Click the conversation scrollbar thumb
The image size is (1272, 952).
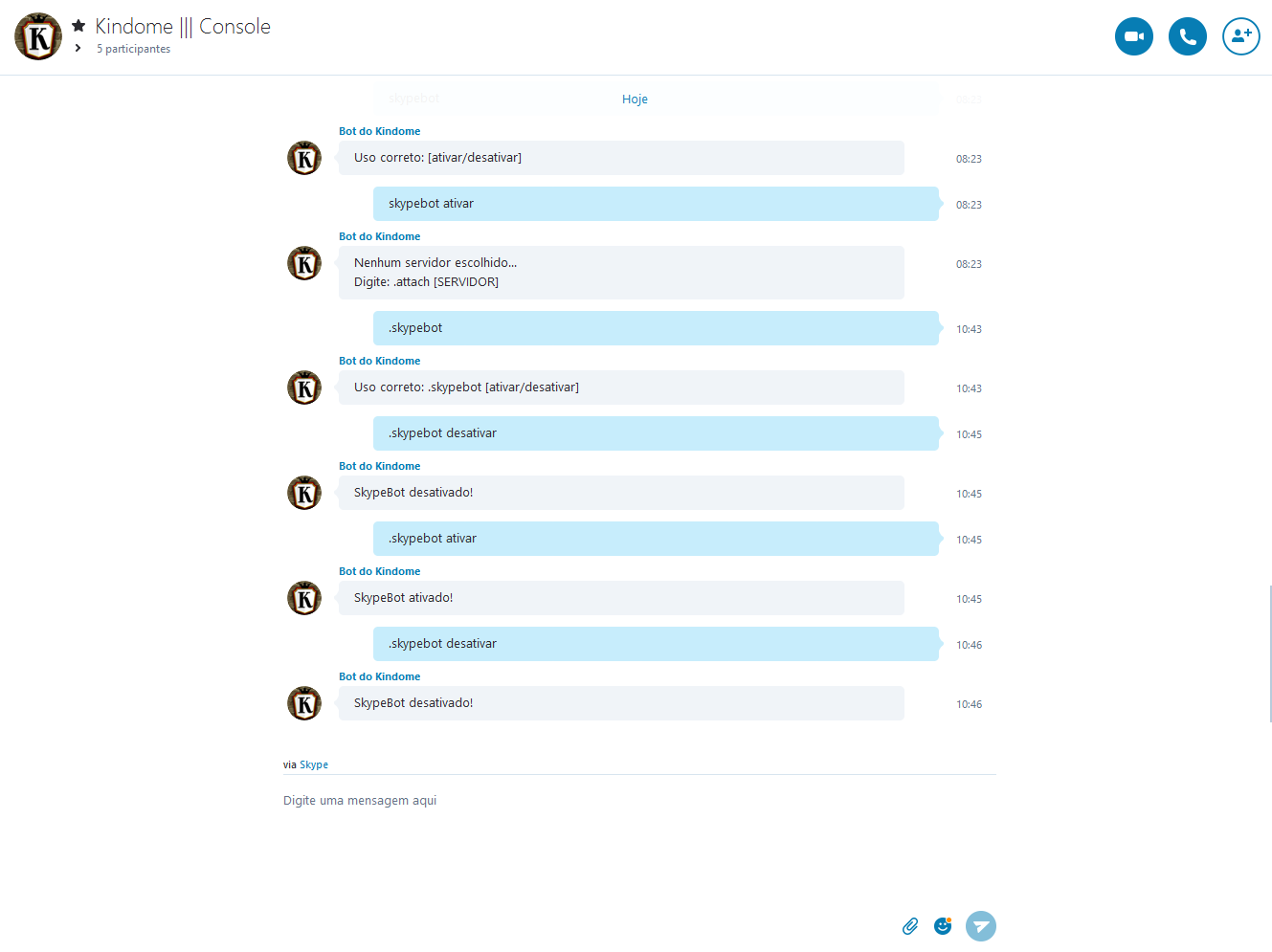click(x=1270, y=654)
